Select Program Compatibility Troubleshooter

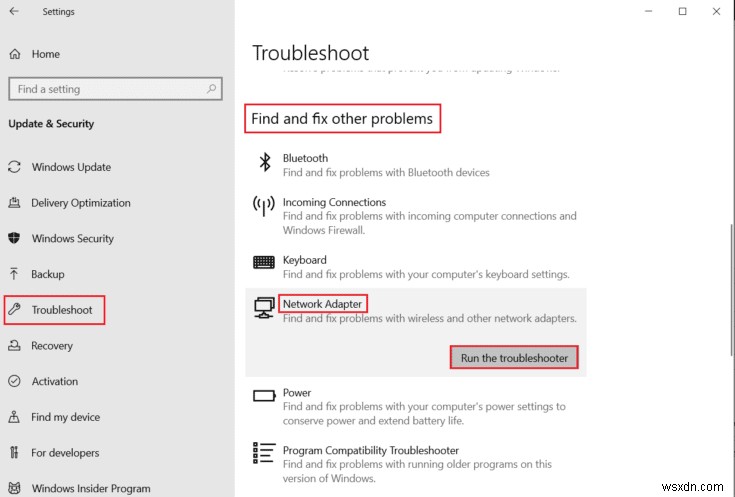[371, 451]
